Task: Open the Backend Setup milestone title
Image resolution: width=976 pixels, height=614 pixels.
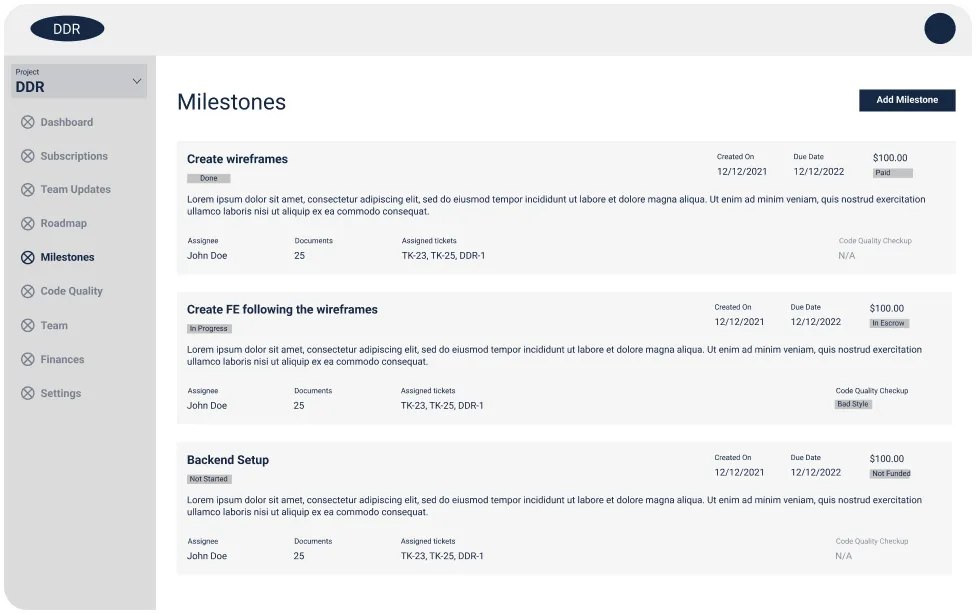Action: click(x=228, y=460)
